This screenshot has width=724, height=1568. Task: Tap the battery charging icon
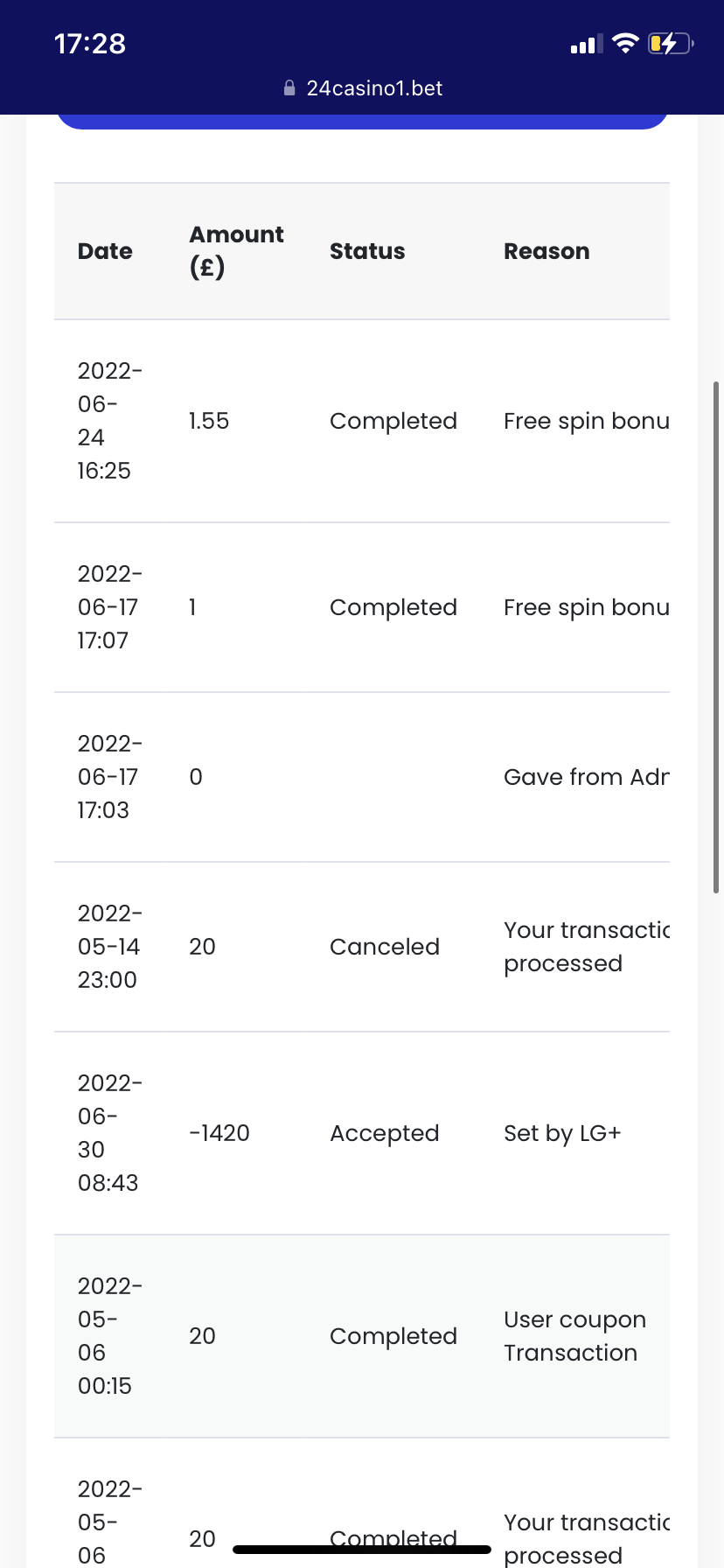click(670, 44)
